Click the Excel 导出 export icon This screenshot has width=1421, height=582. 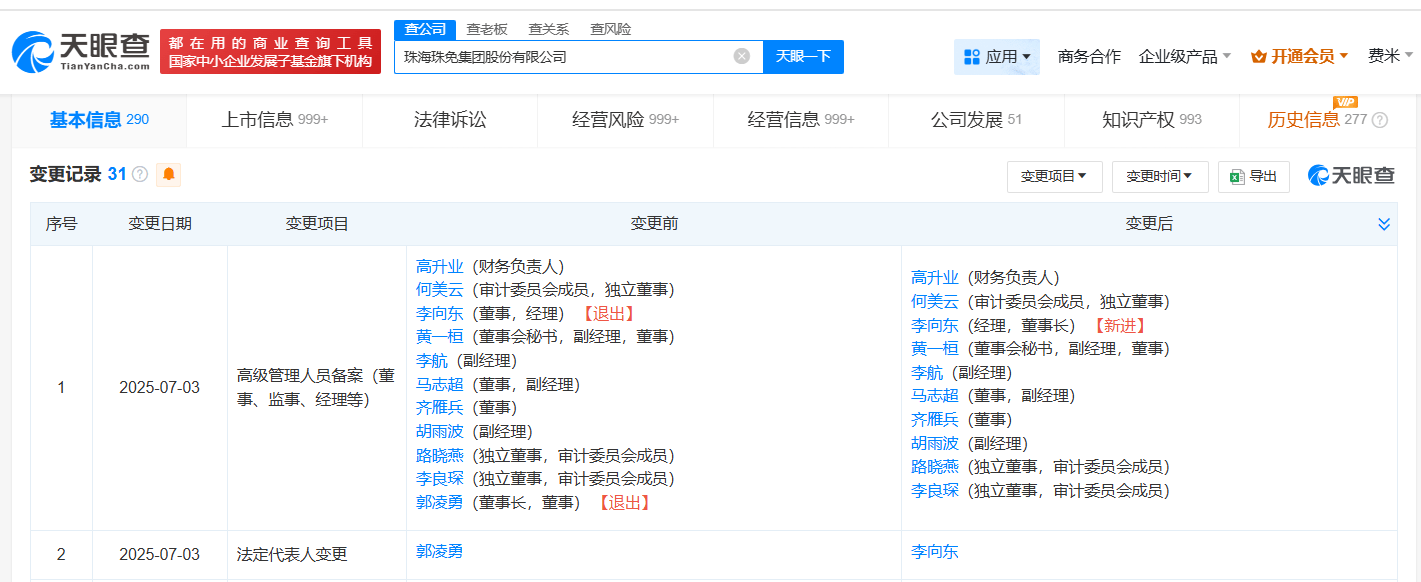pos(1237,177)
